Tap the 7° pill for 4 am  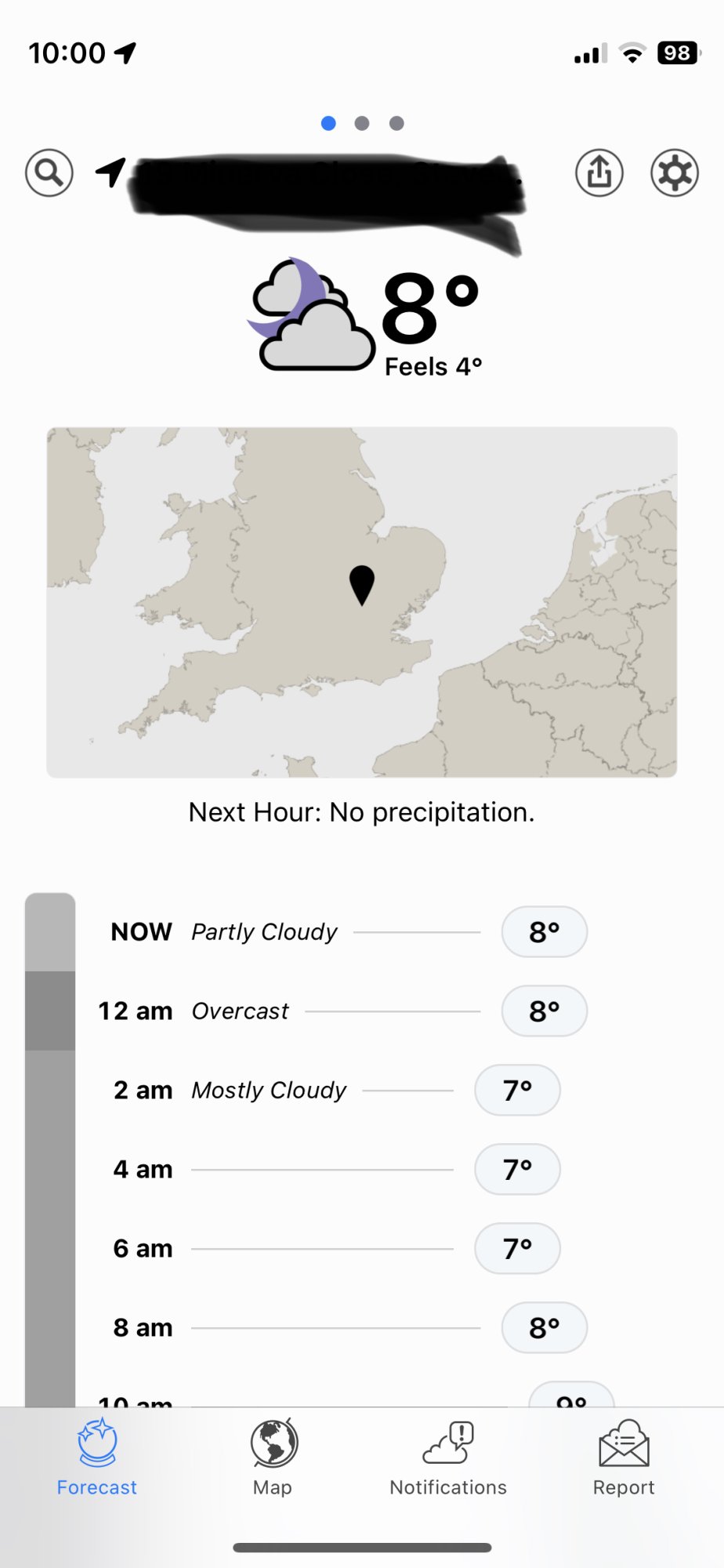pyautogui.click(x=517, y=1169)
